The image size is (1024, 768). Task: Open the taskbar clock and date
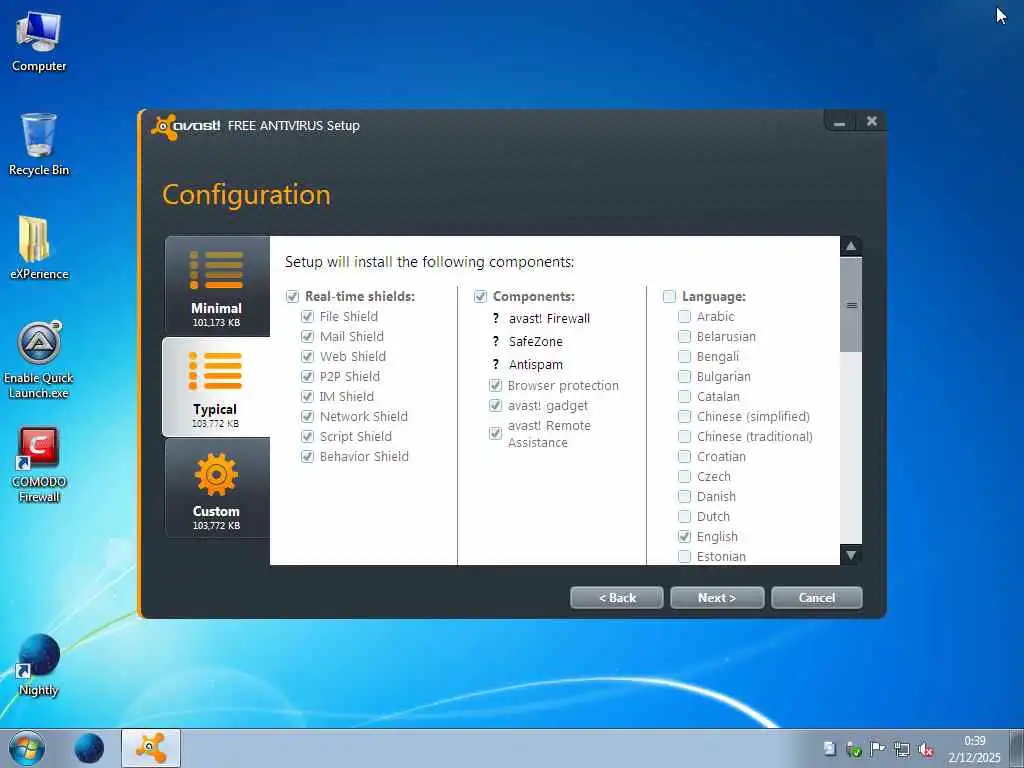[974, 749]
